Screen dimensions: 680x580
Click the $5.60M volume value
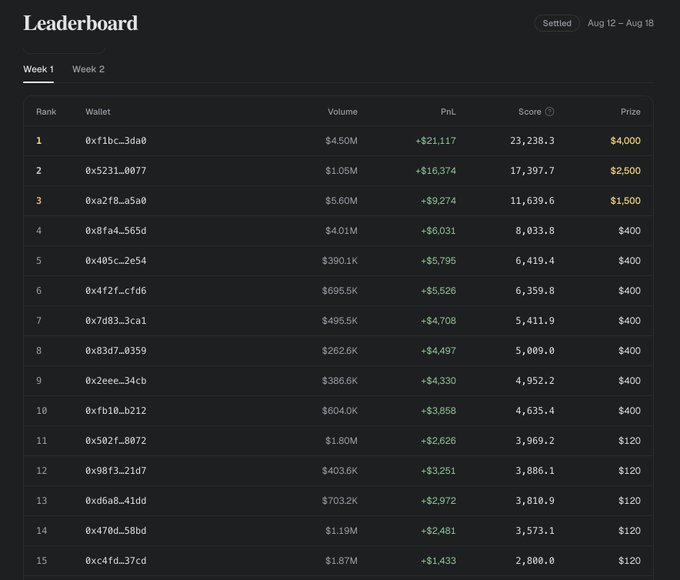(341, 200)
